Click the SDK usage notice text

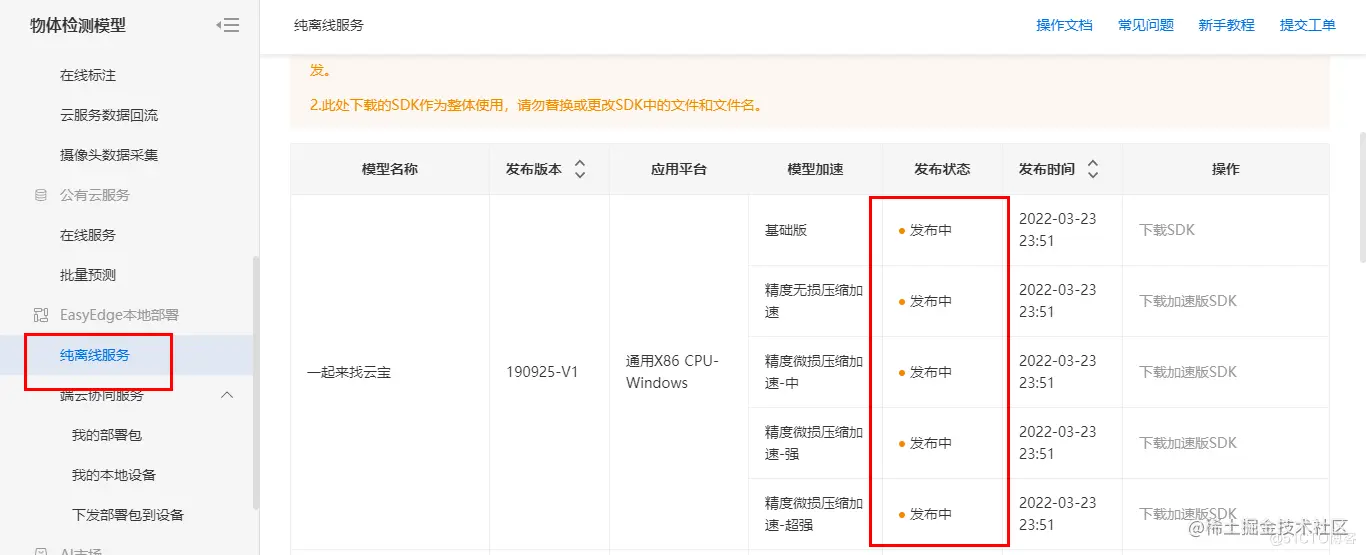535,104
